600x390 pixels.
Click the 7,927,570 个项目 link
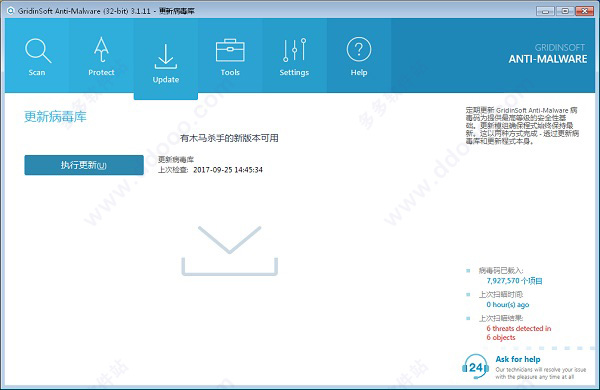[514, 281]
